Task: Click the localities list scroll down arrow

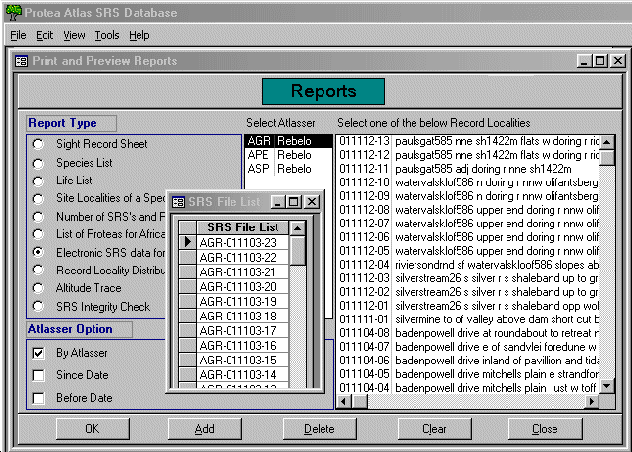Action: tap(607, 386)
